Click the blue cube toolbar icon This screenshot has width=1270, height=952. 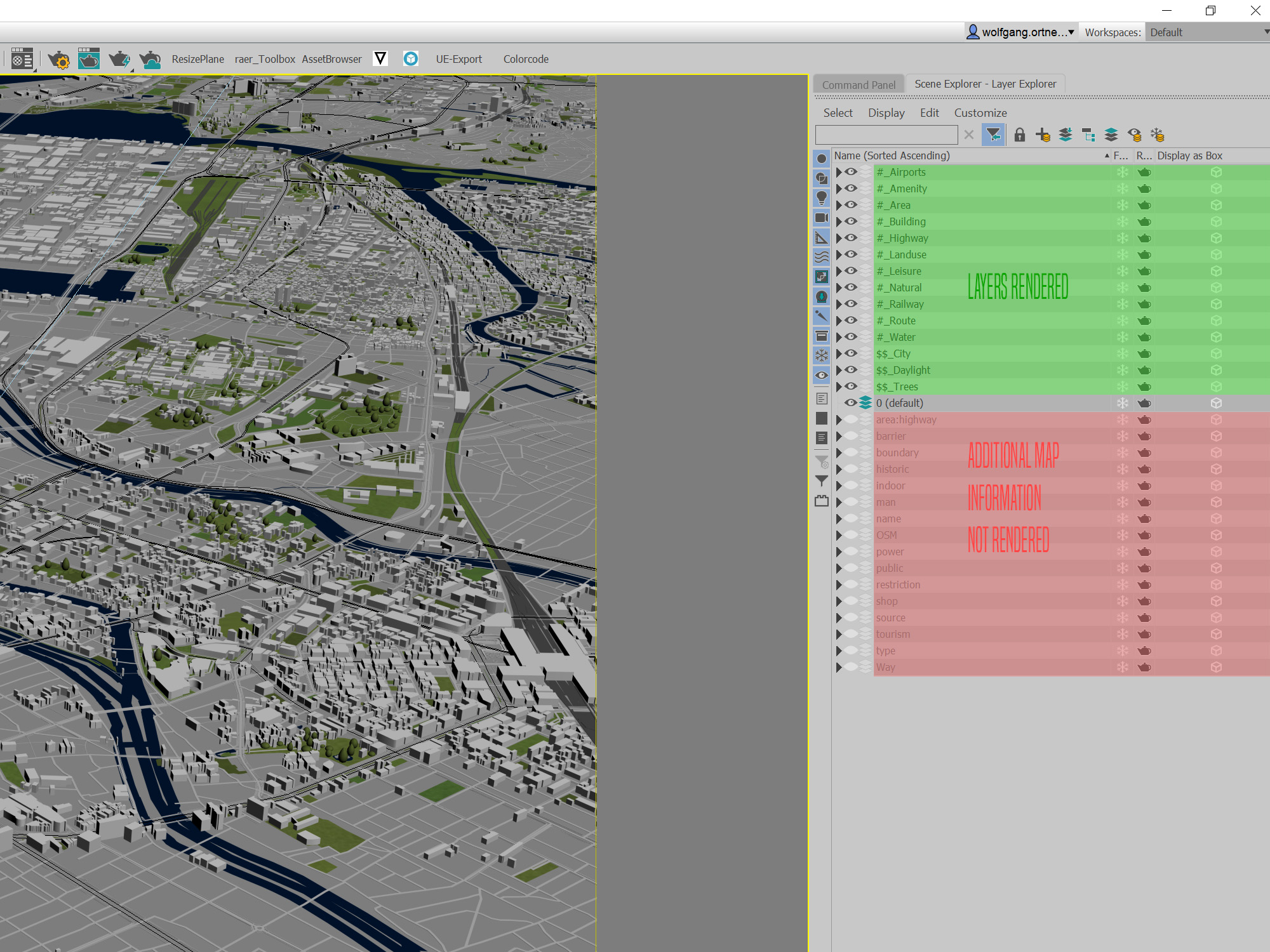click(x=411, y=58)
